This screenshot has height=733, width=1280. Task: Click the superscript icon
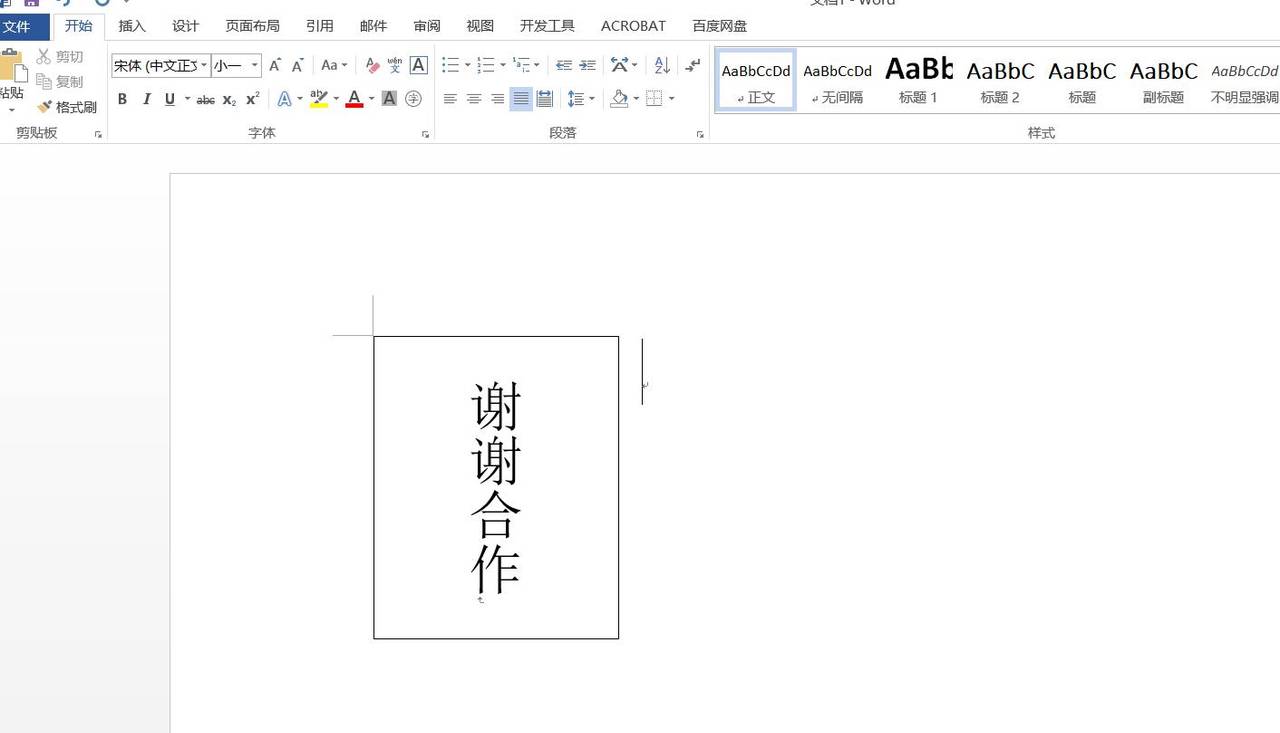(250, 98)
